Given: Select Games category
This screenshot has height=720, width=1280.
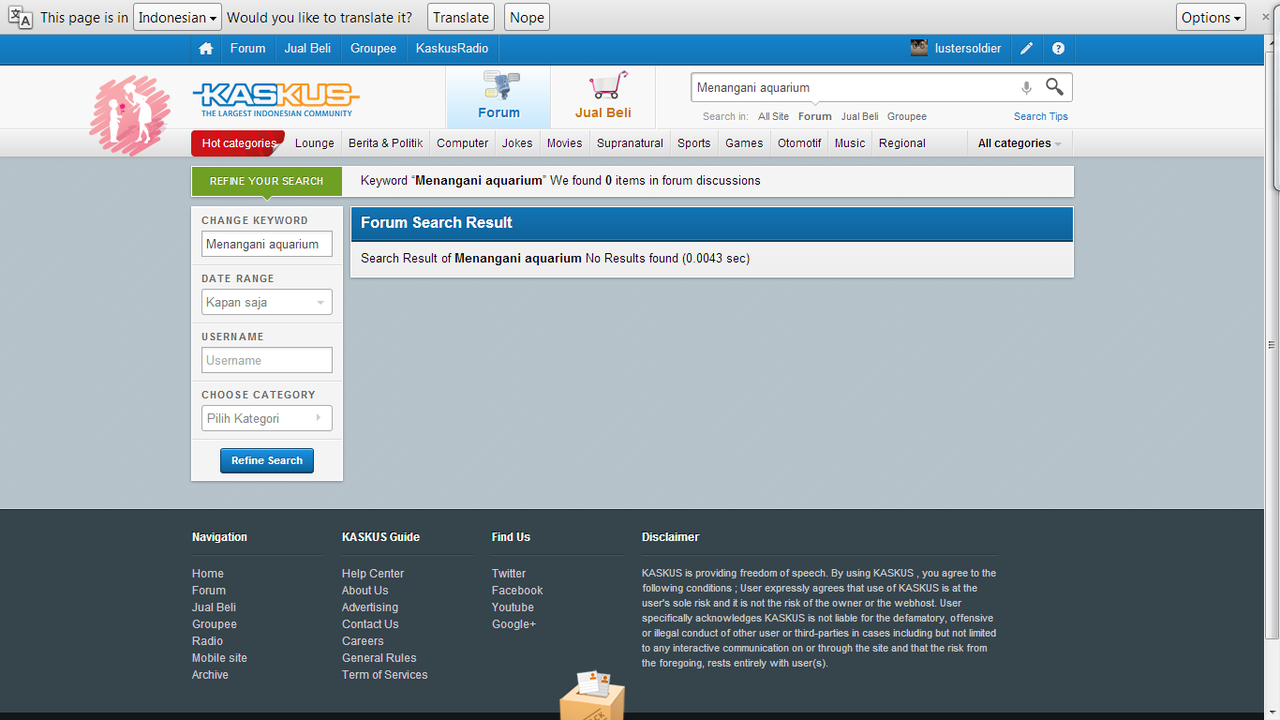Looking at the screenshot, I should coord(744,143).
